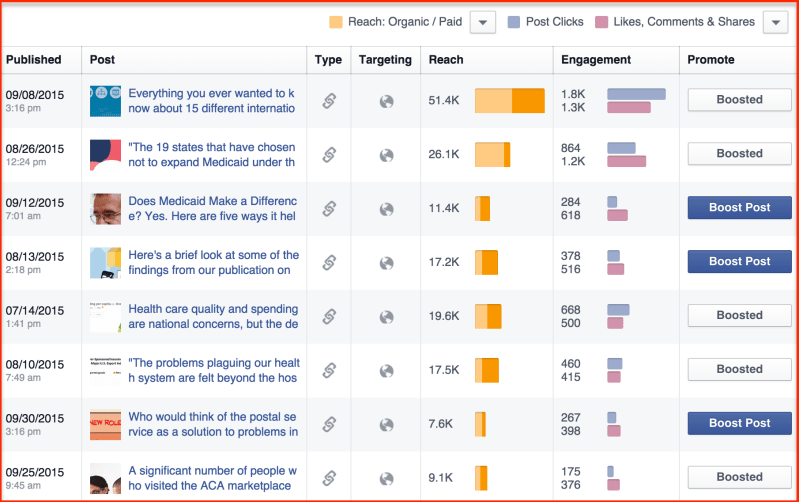The image size is (799, 502).
Task: Click thumbnail of the 08/26/2015 Medicaid post
Action: point(105,154)
